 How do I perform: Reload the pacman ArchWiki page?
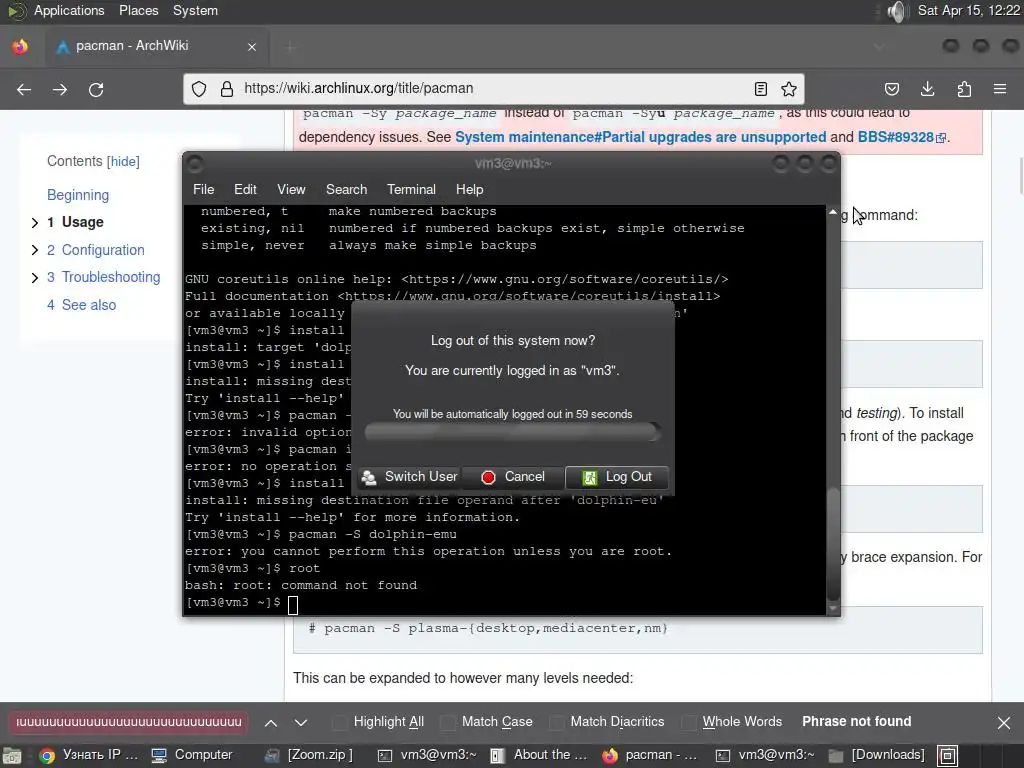96,89
